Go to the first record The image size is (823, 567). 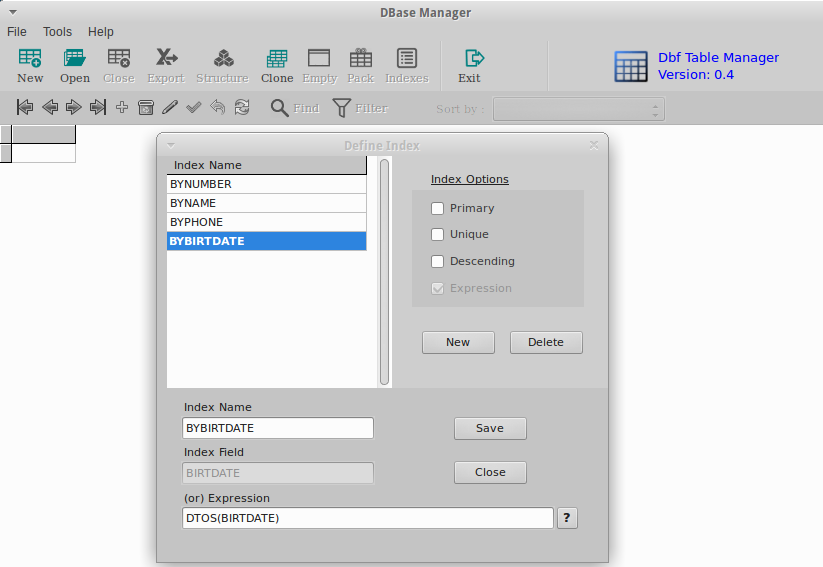[x=25, y=107]
